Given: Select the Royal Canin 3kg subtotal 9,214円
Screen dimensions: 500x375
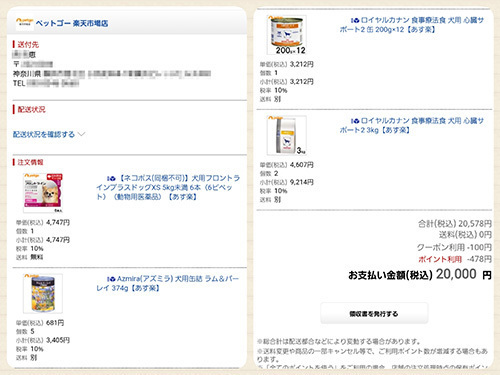Looking at the screenshot, I should point(302,182).
